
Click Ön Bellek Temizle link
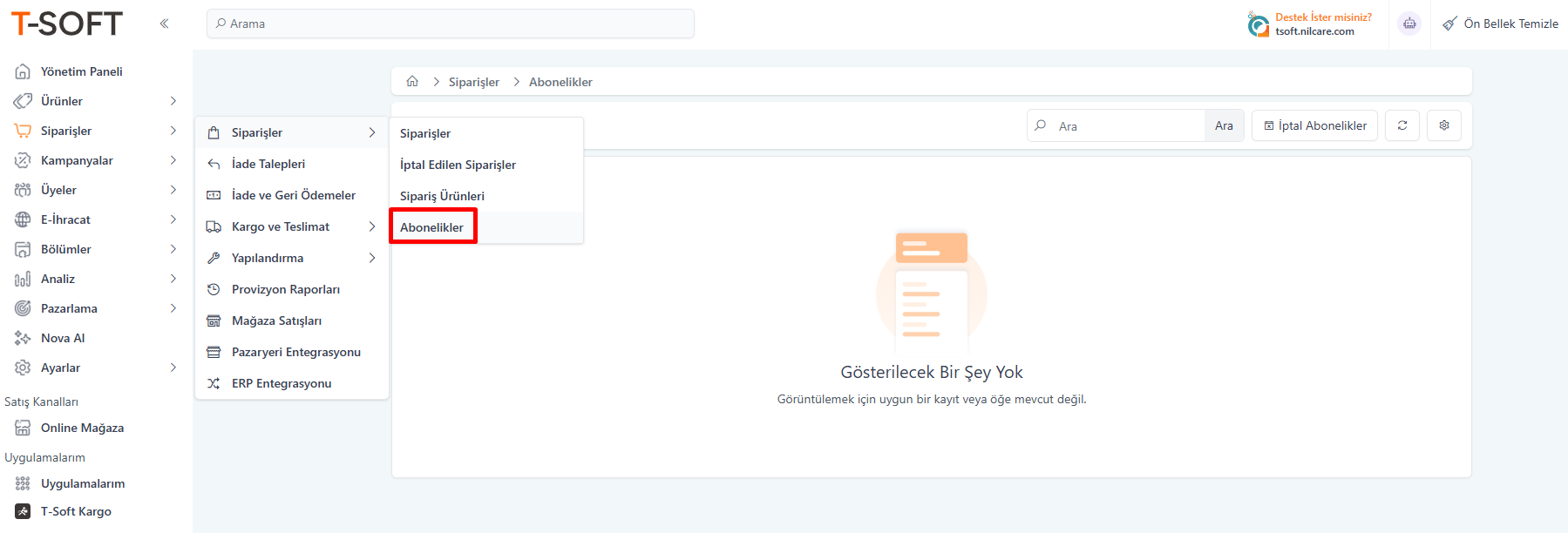click(1500, 24)
